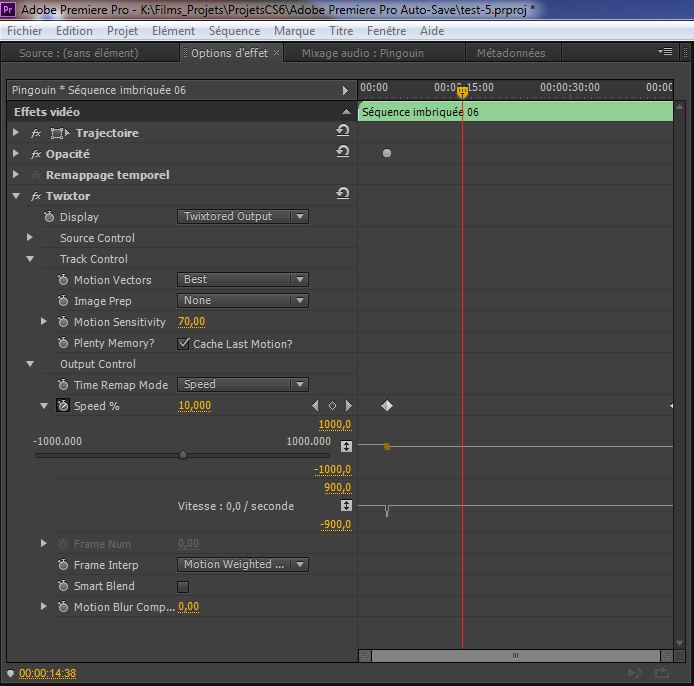Expand the Motion Blur Comp property

[43, 606]
